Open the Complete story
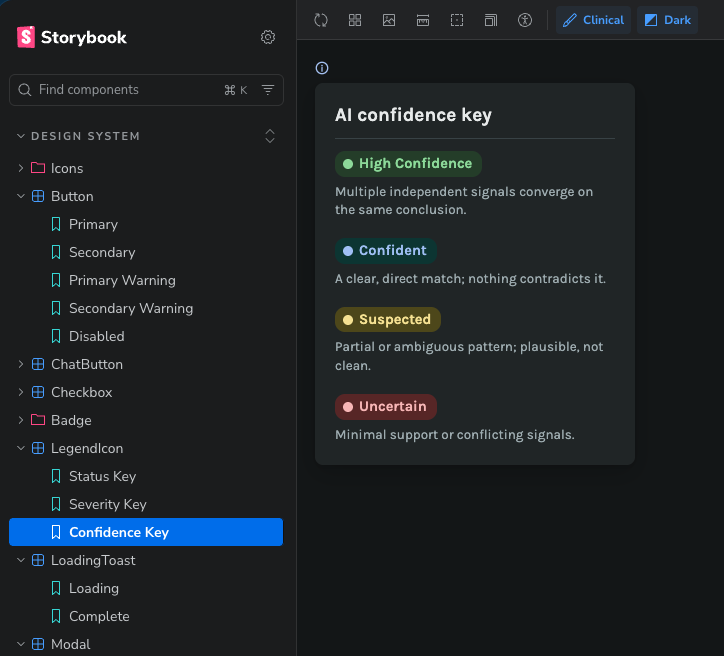This screenshot has height=656, width=724. [146, 617]
